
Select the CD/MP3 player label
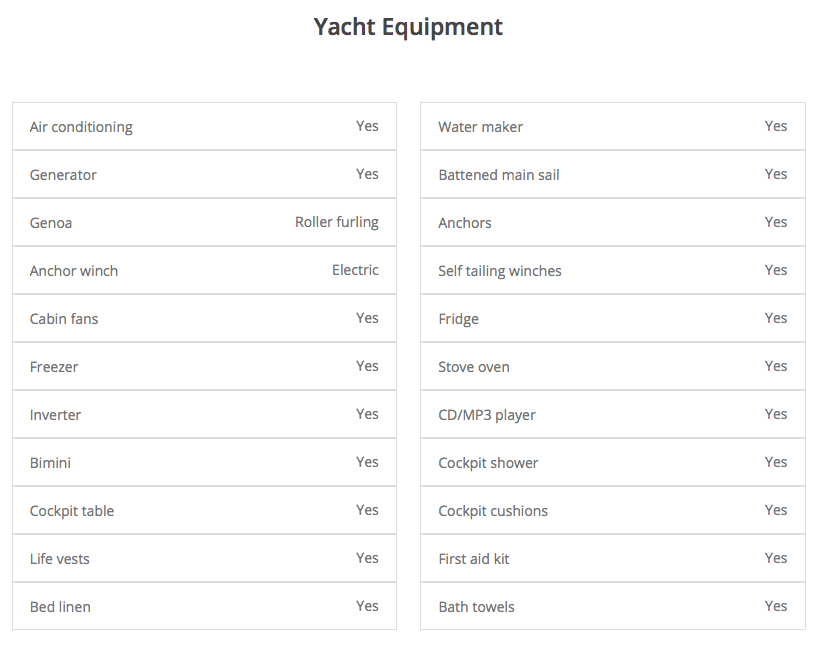click(x=487, y=415)
